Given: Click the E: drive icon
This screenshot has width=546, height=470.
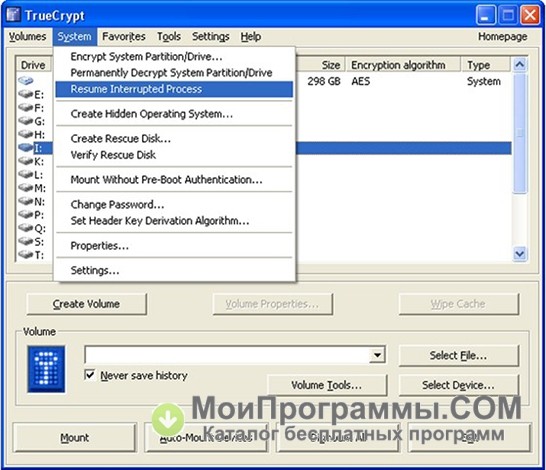Looking at the screenshot, I should [25, 94].
